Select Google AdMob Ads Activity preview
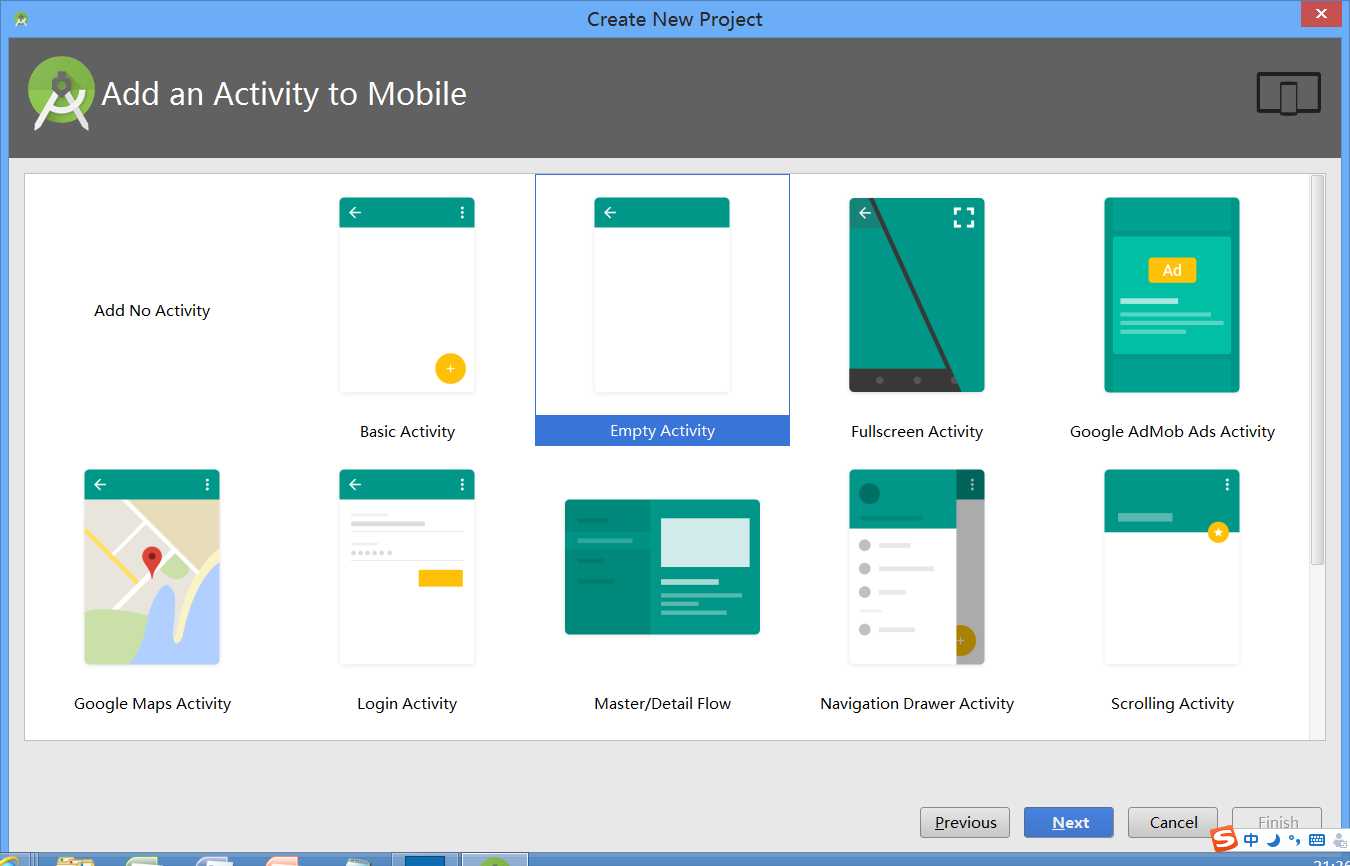1350x866 pixels. click(1172, 295)
